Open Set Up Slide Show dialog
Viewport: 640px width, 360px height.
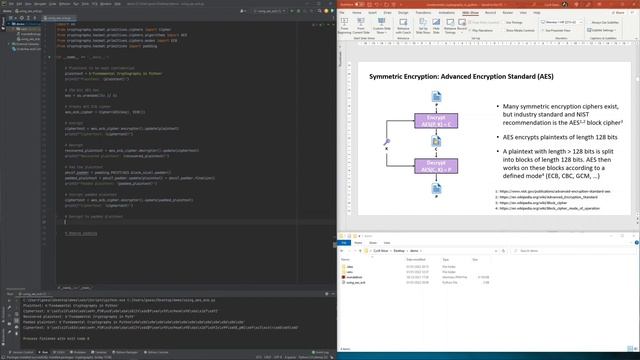pos(423,25)
